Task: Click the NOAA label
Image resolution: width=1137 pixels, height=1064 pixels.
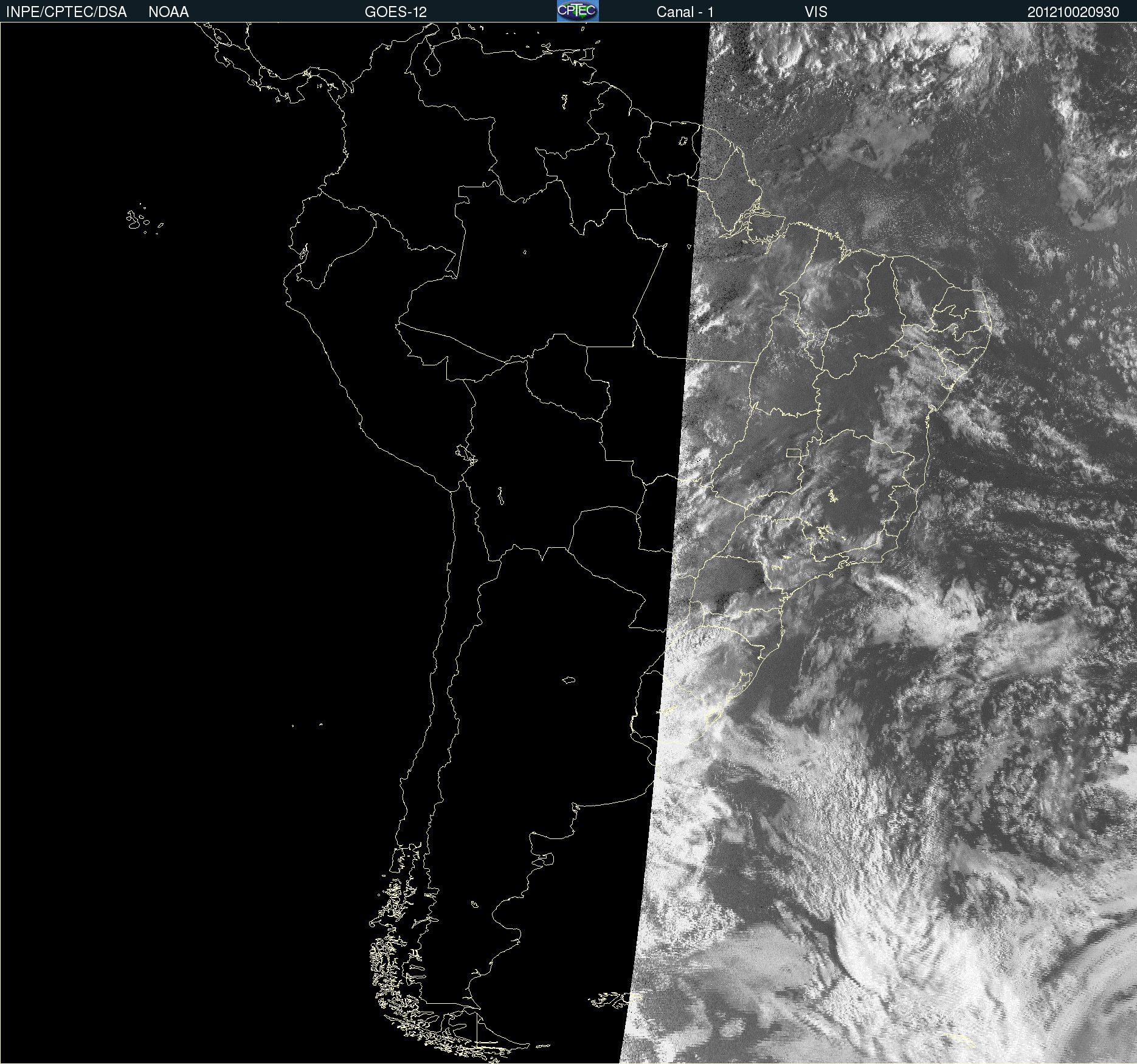Action: click(168, 12)
